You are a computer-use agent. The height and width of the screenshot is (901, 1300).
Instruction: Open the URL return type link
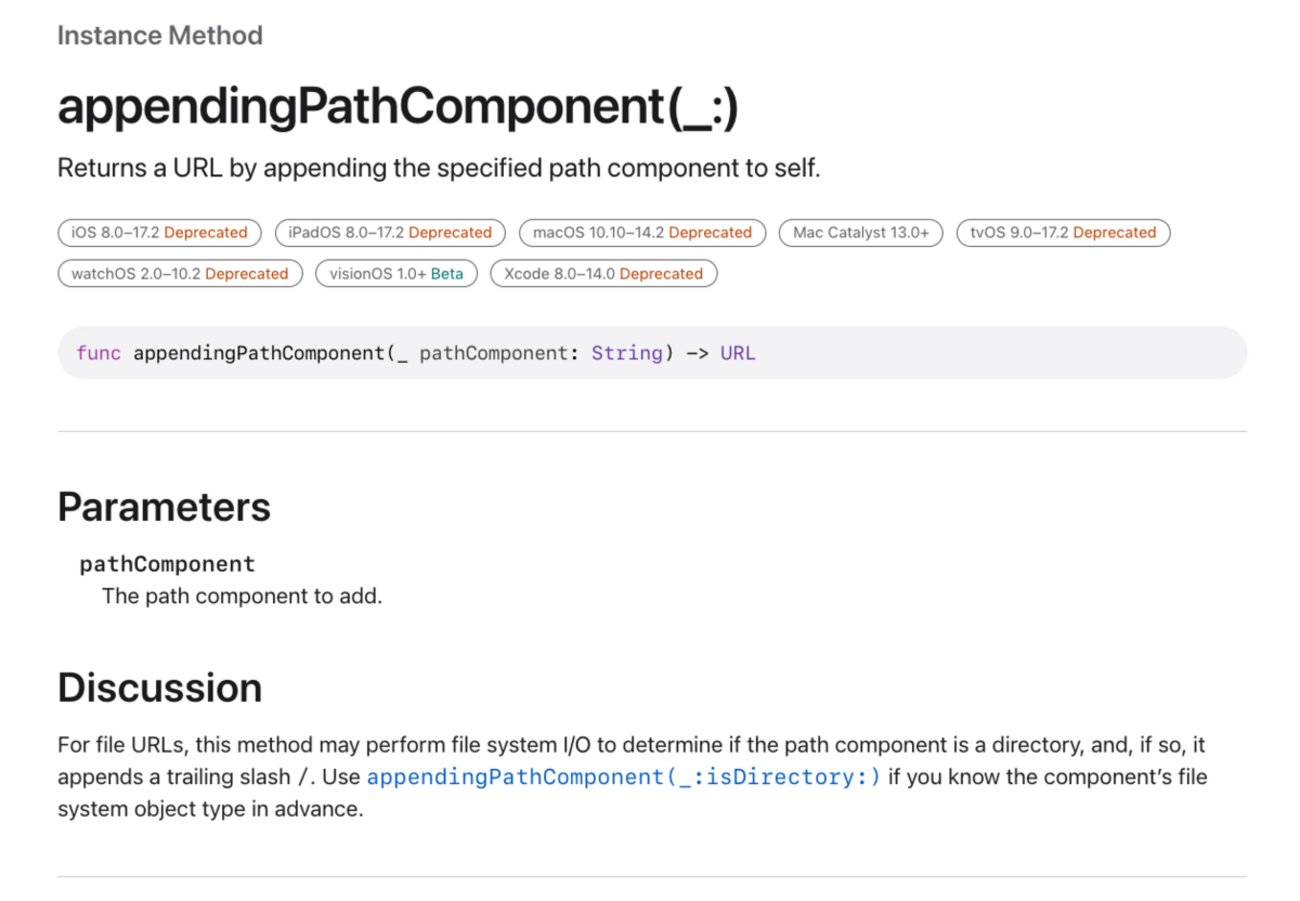pos(738,353)
